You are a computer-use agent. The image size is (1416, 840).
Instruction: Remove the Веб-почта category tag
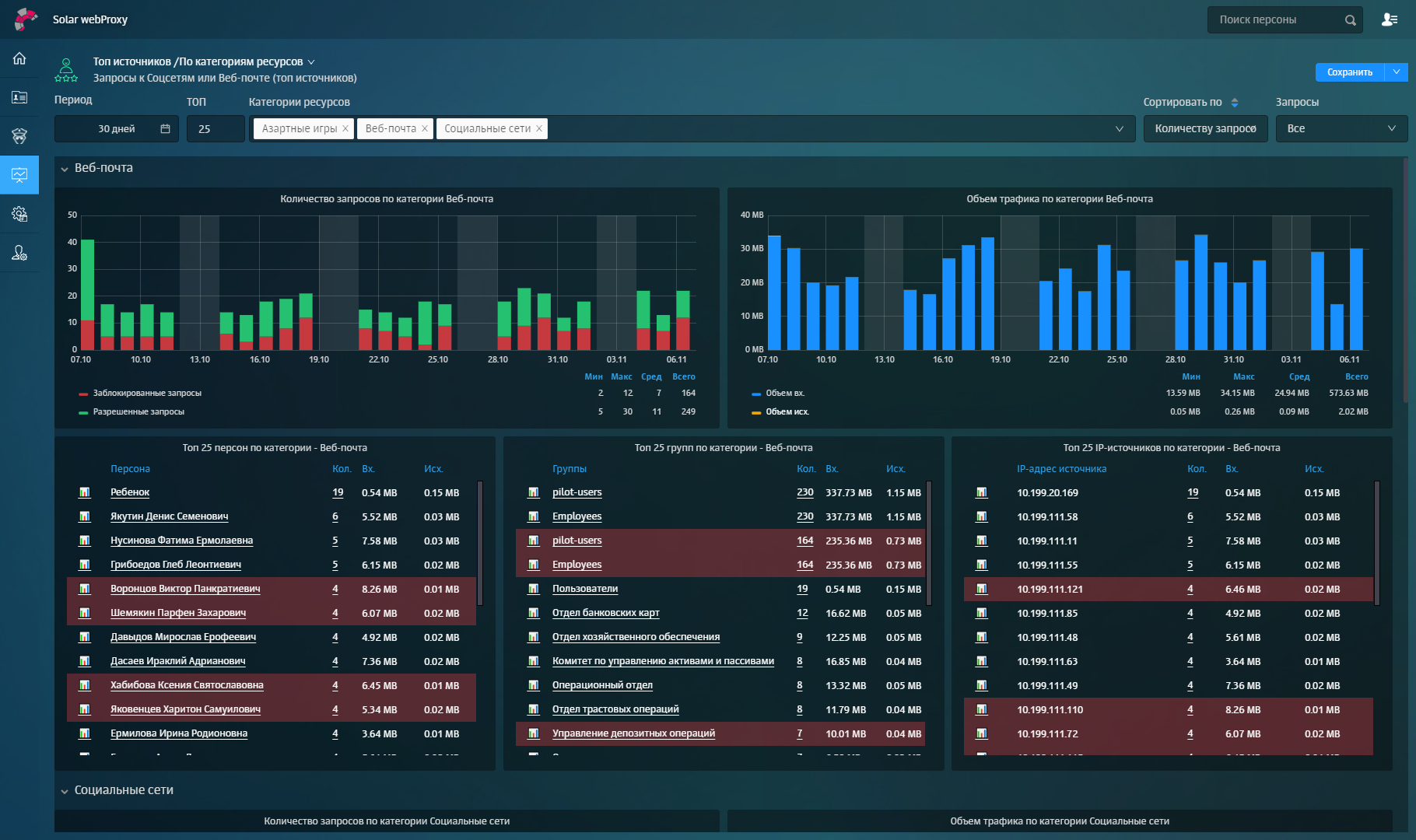point(425,129)
